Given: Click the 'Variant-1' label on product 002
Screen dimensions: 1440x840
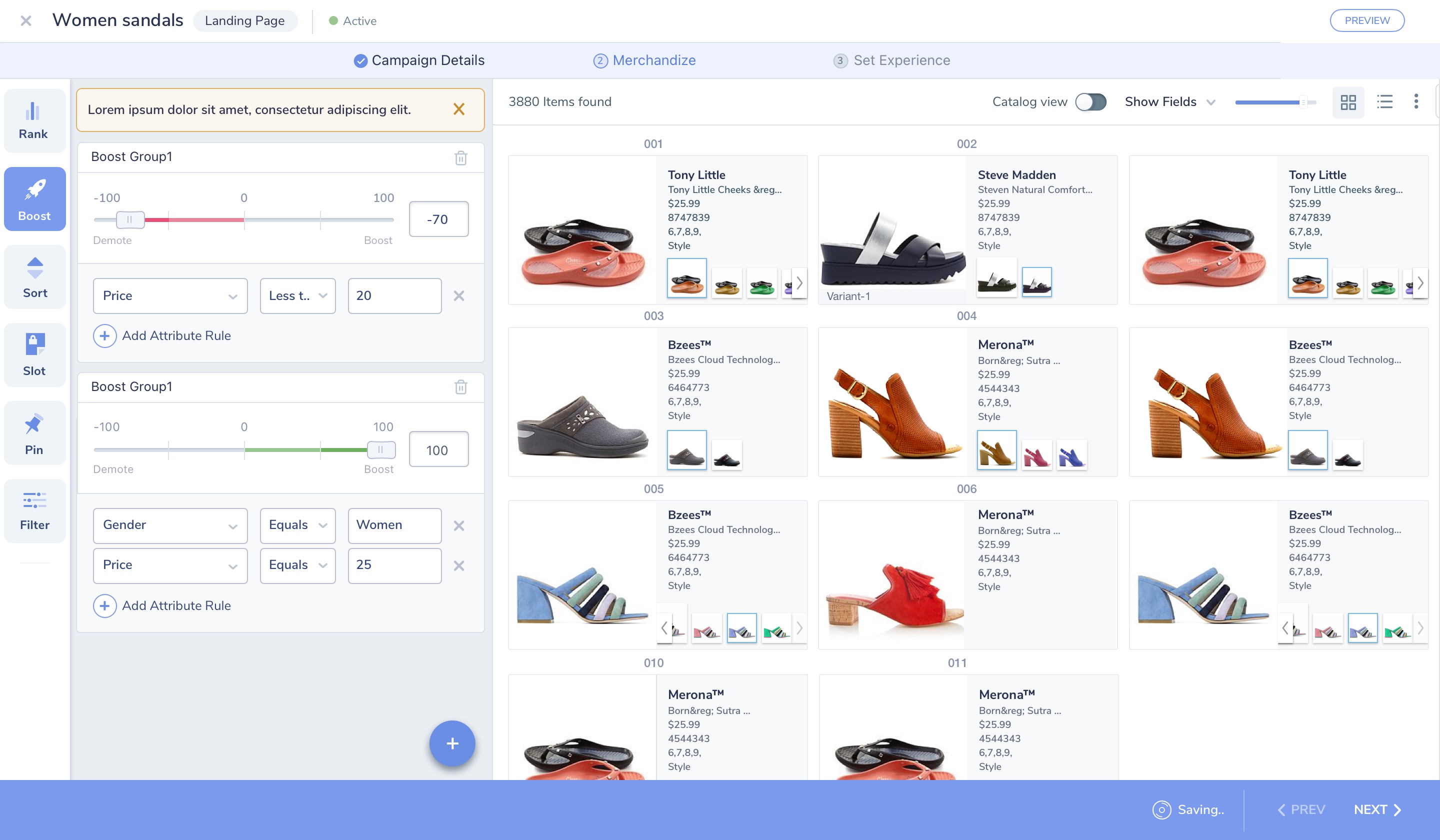Looking at the screenshot, I should coord(848,296).
